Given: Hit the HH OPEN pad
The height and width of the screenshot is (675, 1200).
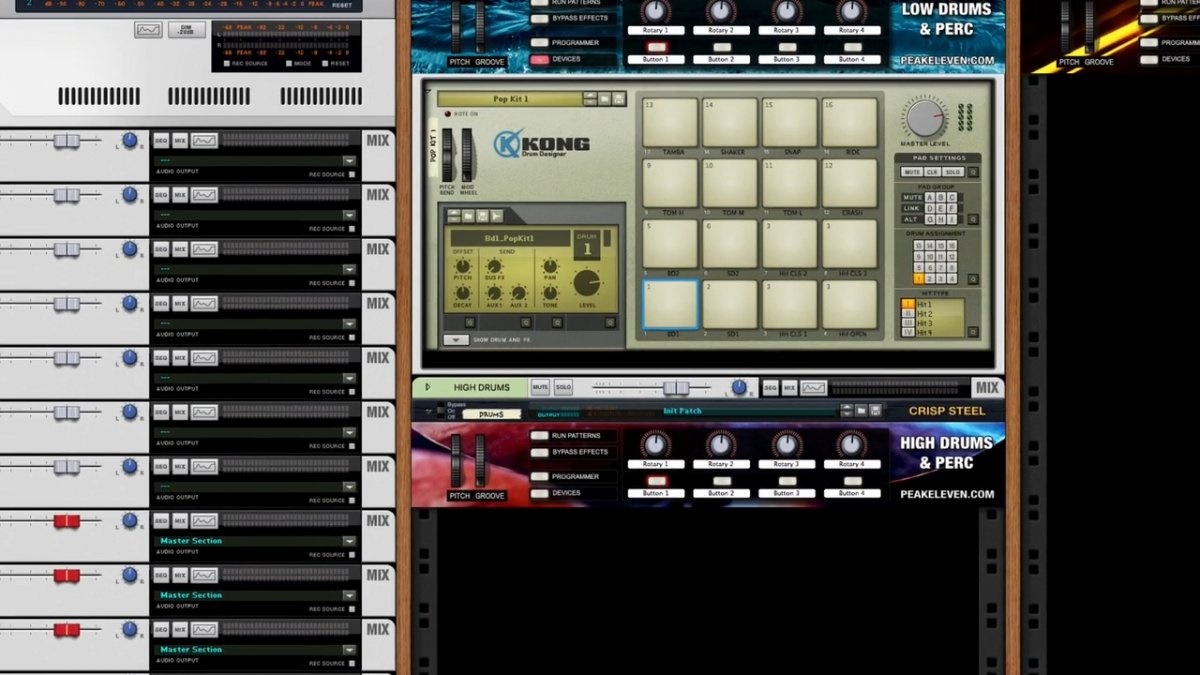Looking at the screenshot, I should (850, 304).
